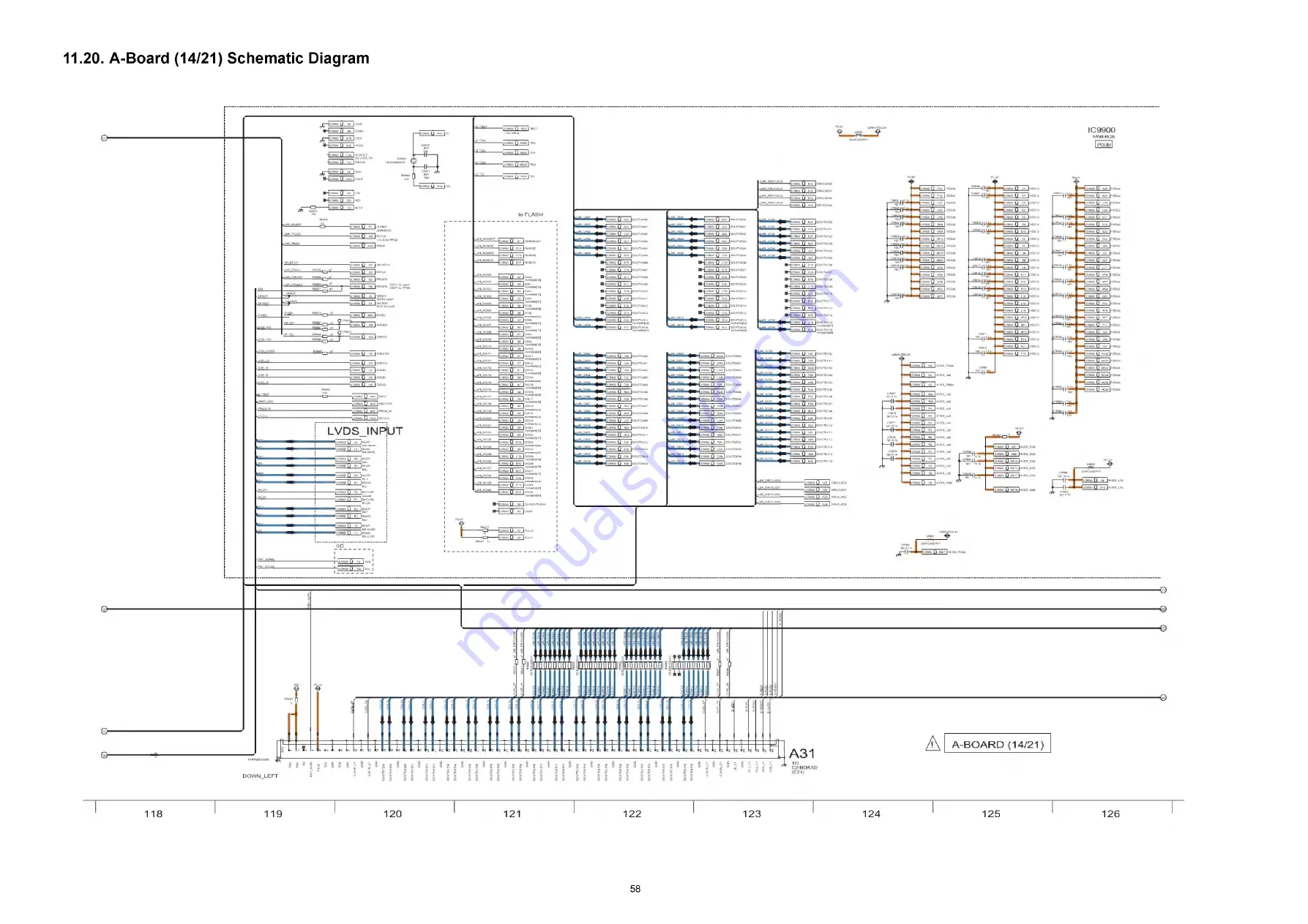This screenshot has height=924, width=1308.
Task: Click the 'A-BOARD (14/21)' title box
Action: [x=998, y=744]
